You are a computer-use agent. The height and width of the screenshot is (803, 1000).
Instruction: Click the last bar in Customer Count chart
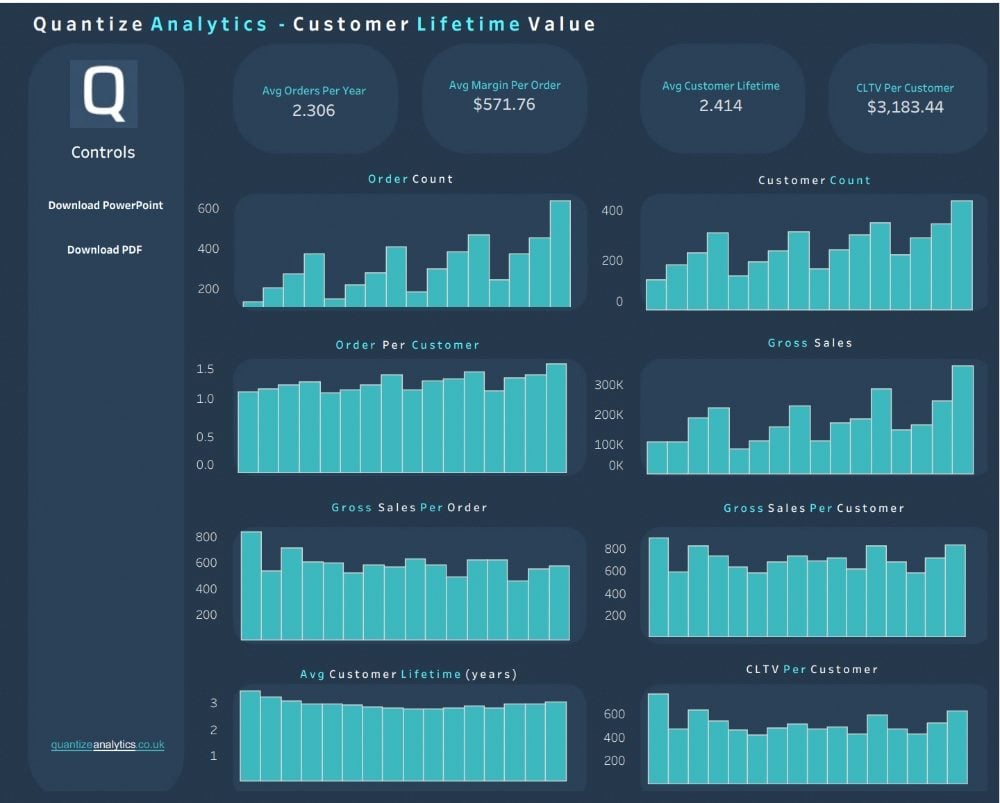[962, 256]
